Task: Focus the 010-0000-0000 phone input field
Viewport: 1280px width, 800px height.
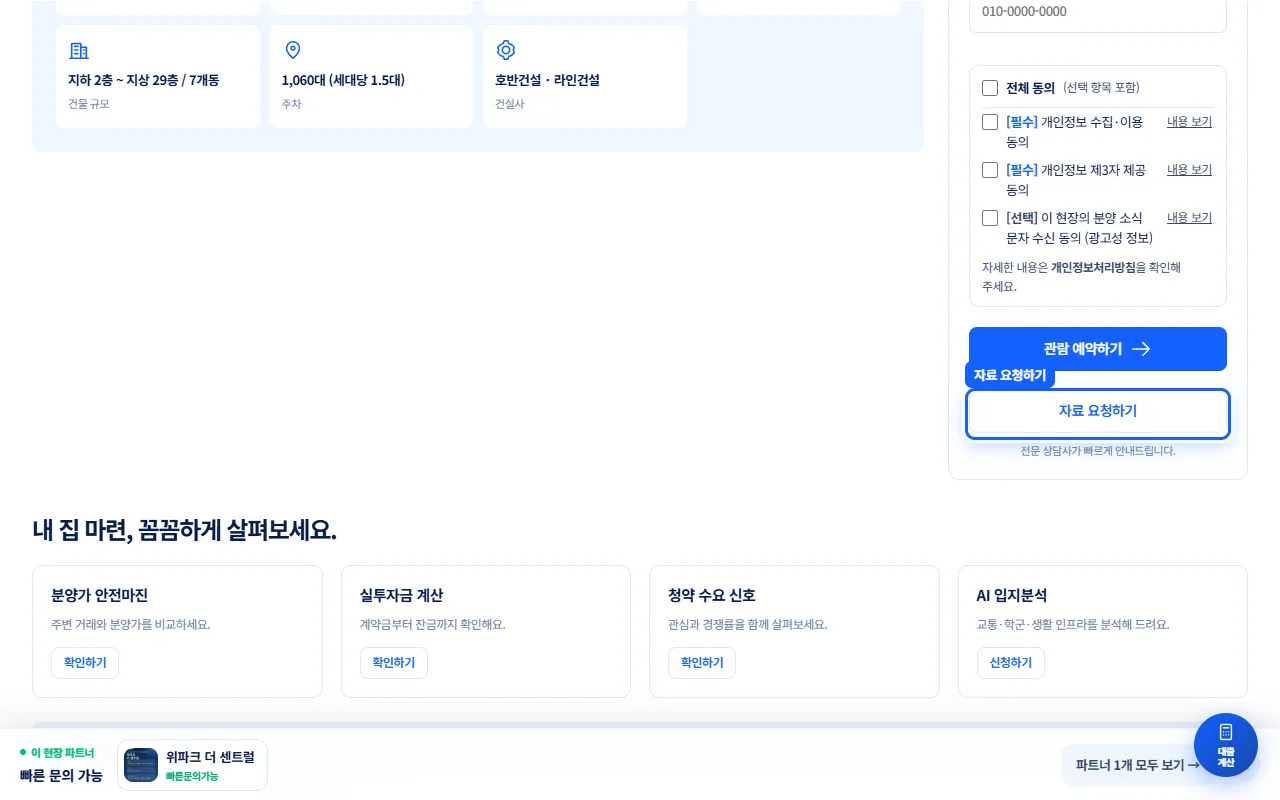Action: pos(1097,14)
